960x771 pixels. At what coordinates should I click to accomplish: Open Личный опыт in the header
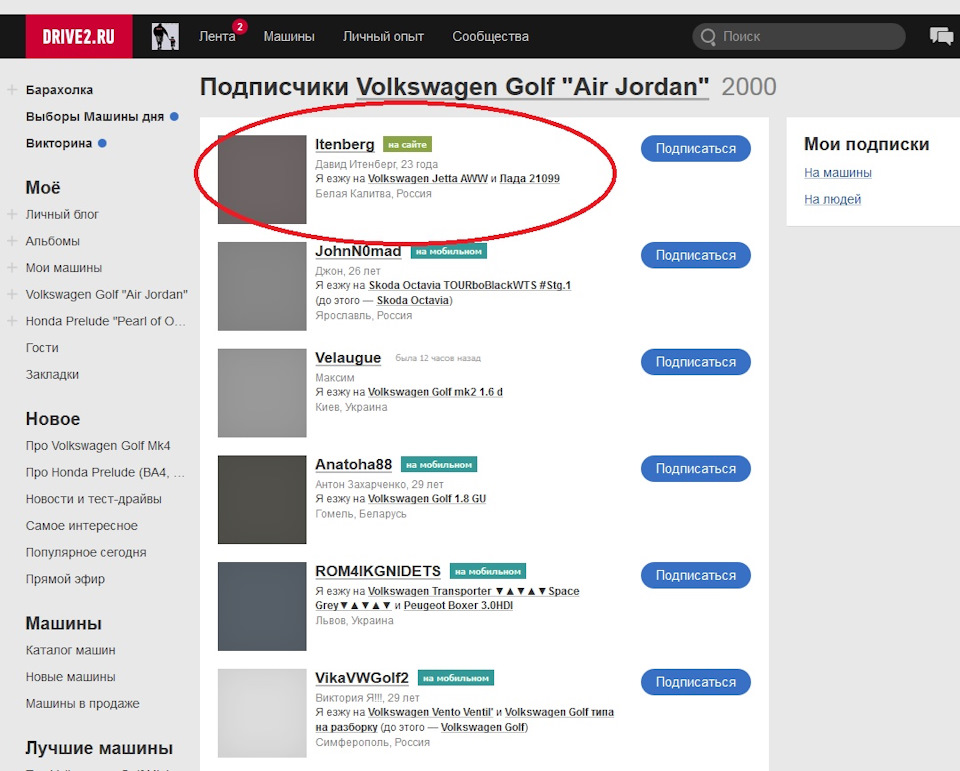[x=383, y=37]
